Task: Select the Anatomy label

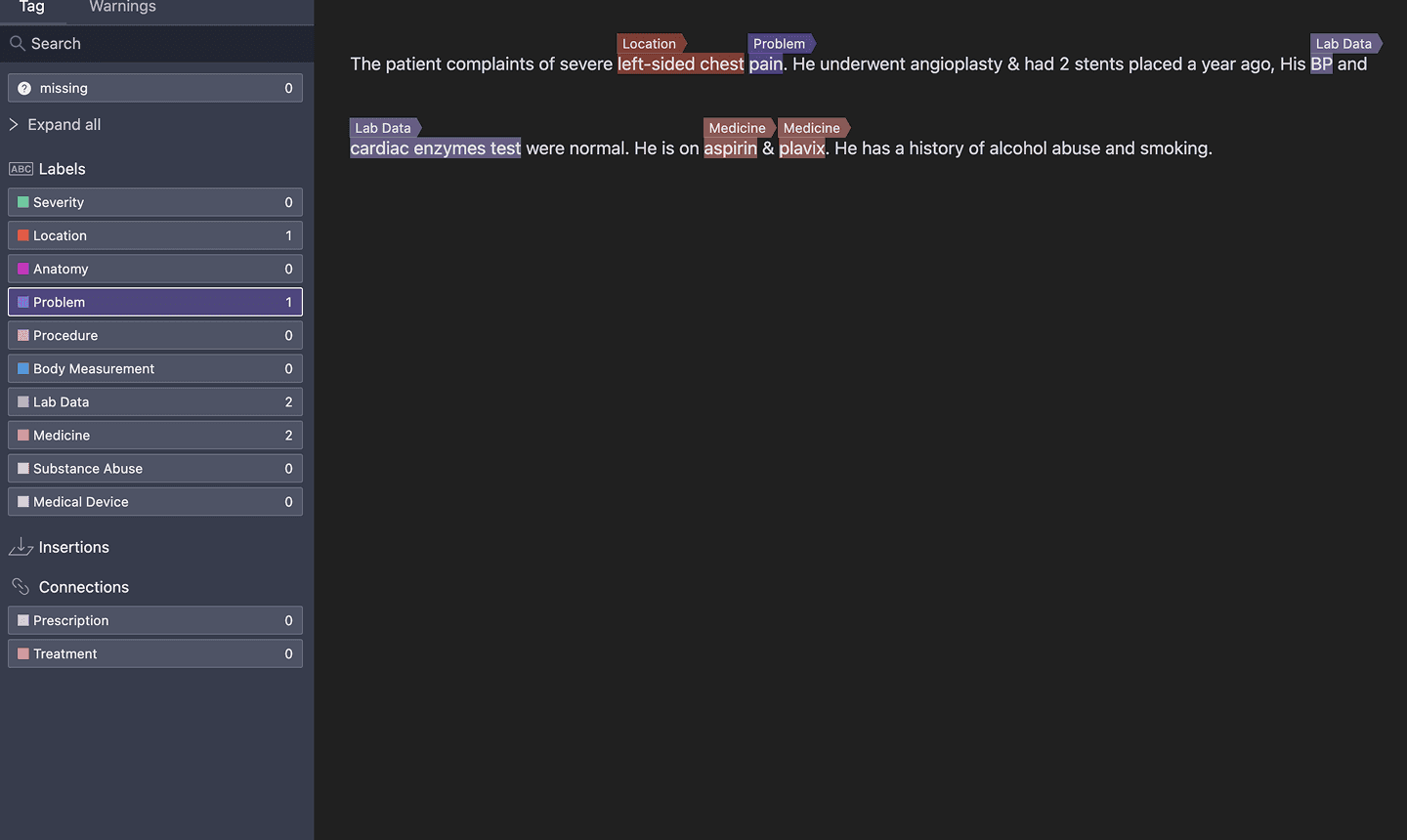Action: pos(155,269)
